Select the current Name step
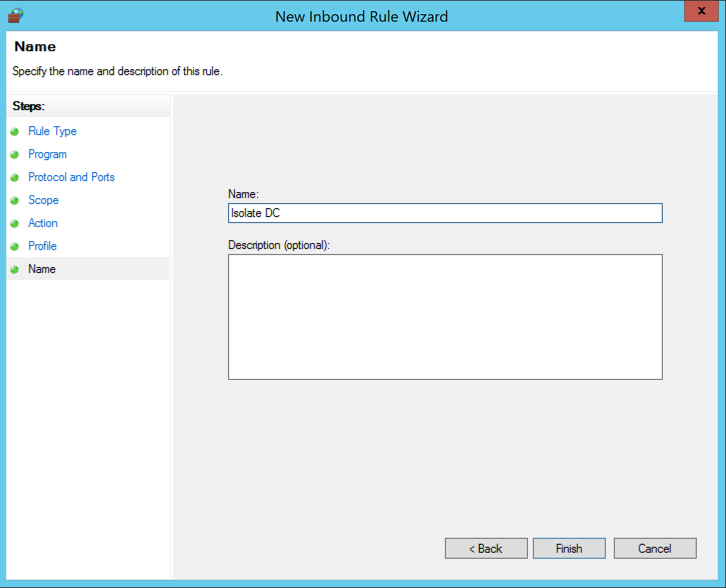 42,269
